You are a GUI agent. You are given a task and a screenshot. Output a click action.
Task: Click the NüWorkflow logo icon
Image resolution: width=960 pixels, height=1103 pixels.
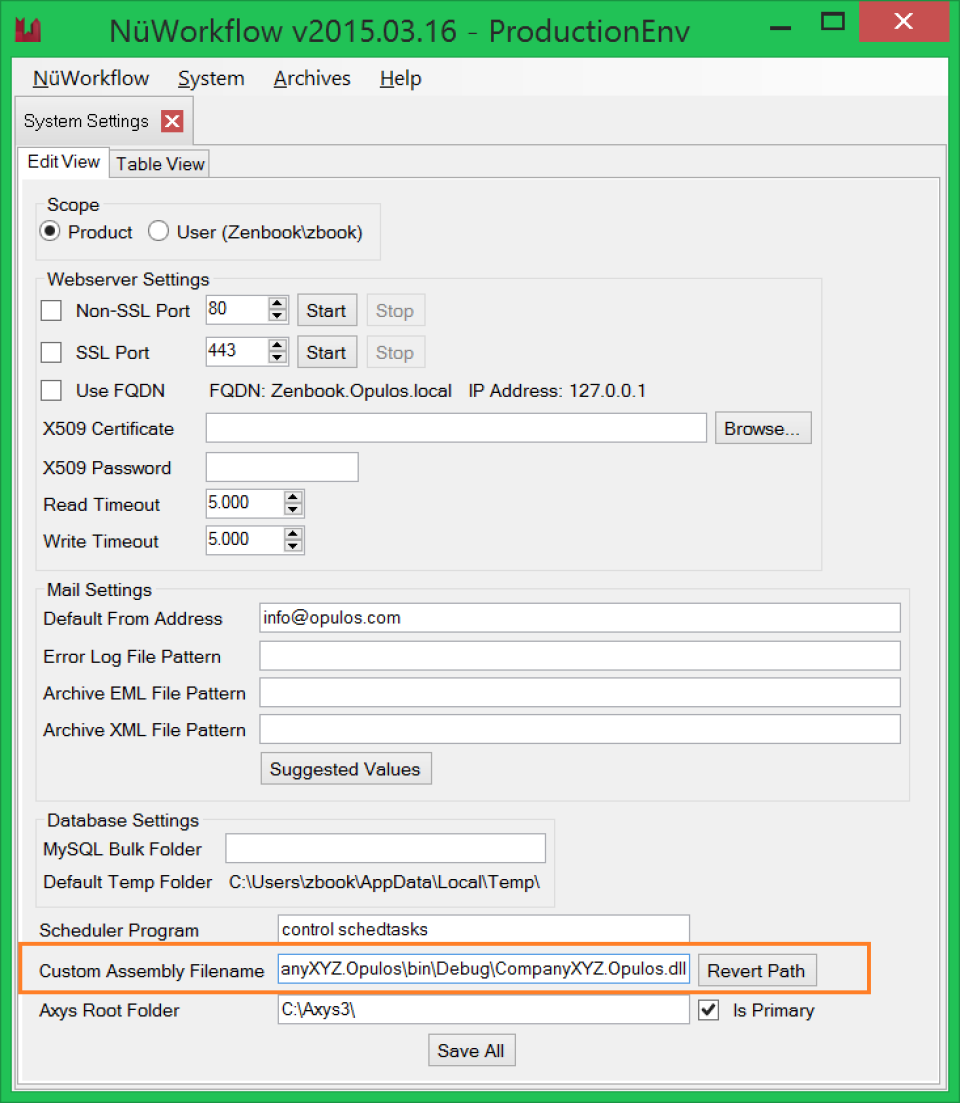click(x=28, y=28)
